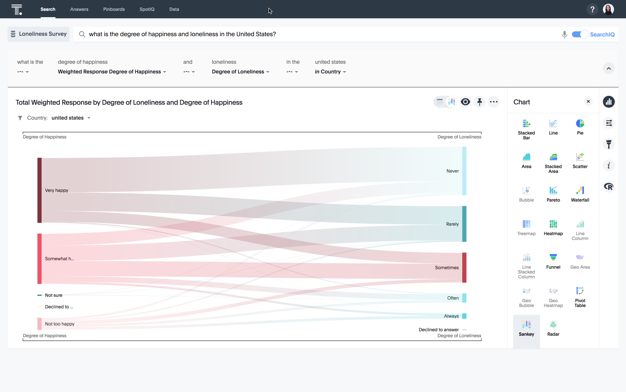The width and height of the screenshot is (626, 392).
Task: Click the Loneliness Survey data source button
Action: [x=38, y=34]
